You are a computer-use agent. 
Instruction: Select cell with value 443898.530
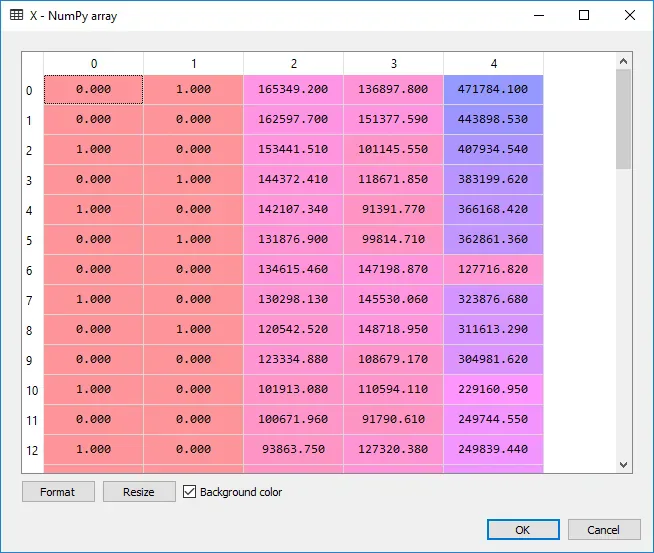click(x=494, y=120)
